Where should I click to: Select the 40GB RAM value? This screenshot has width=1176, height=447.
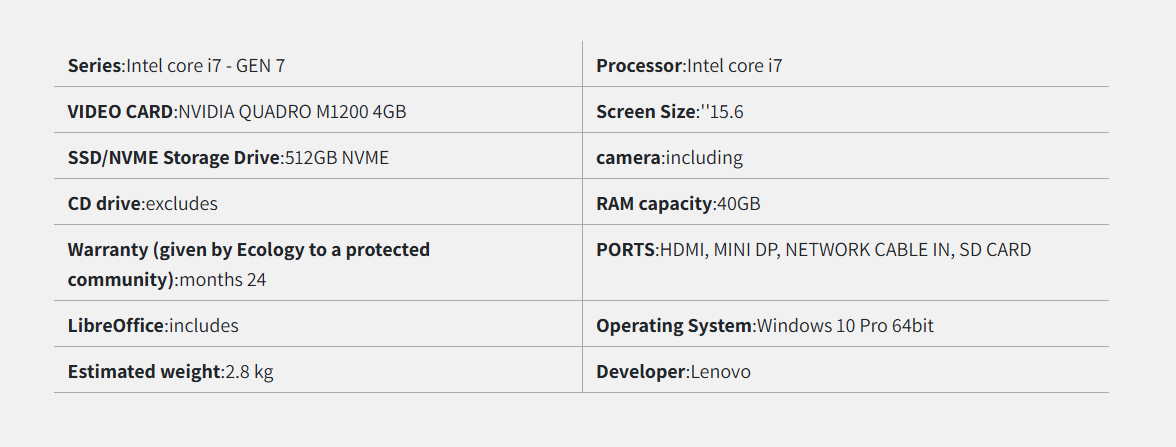[739, 204]
